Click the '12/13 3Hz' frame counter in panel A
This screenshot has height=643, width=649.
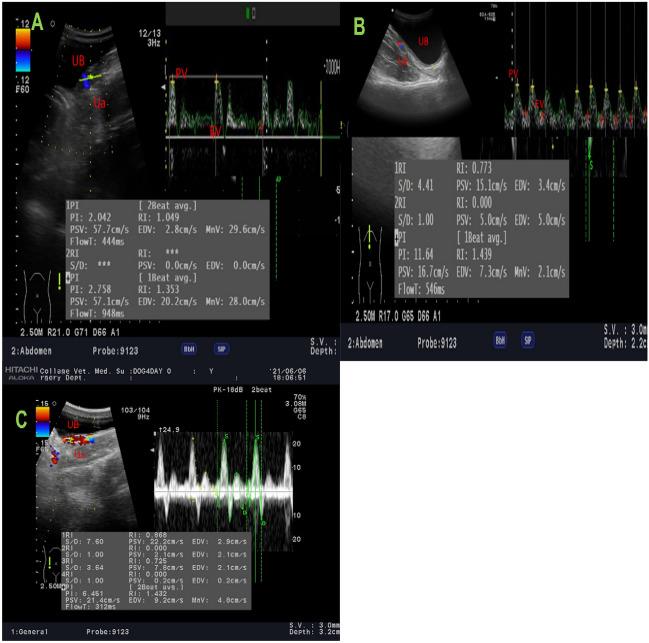150,38
